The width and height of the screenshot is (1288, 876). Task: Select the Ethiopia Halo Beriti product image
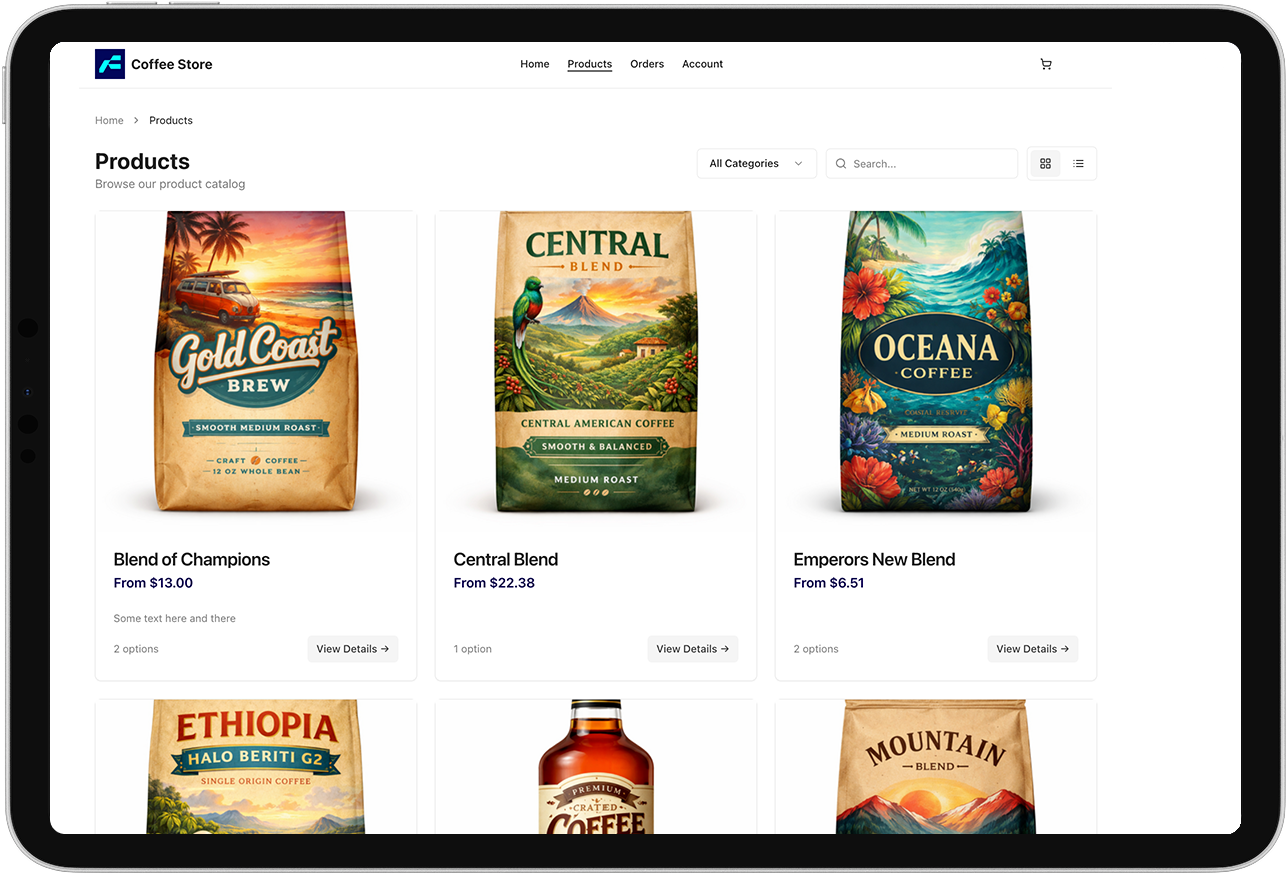[256, 766]
